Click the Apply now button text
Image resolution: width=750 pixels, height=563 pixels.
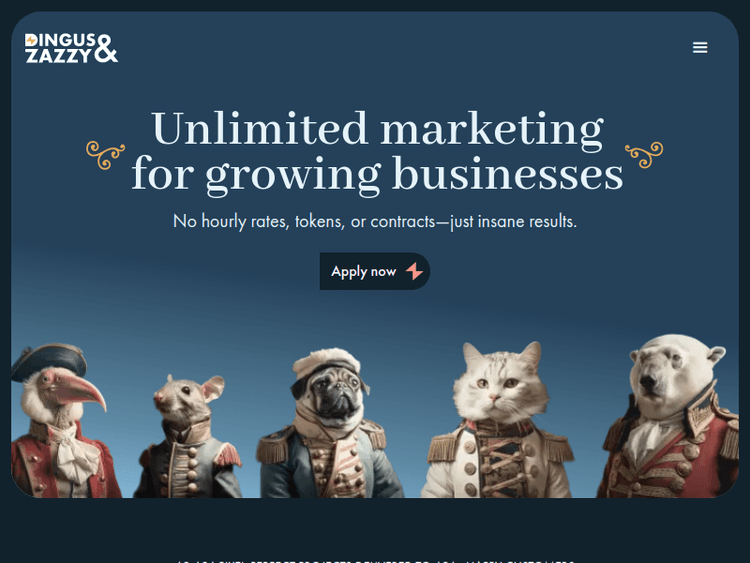364,271
